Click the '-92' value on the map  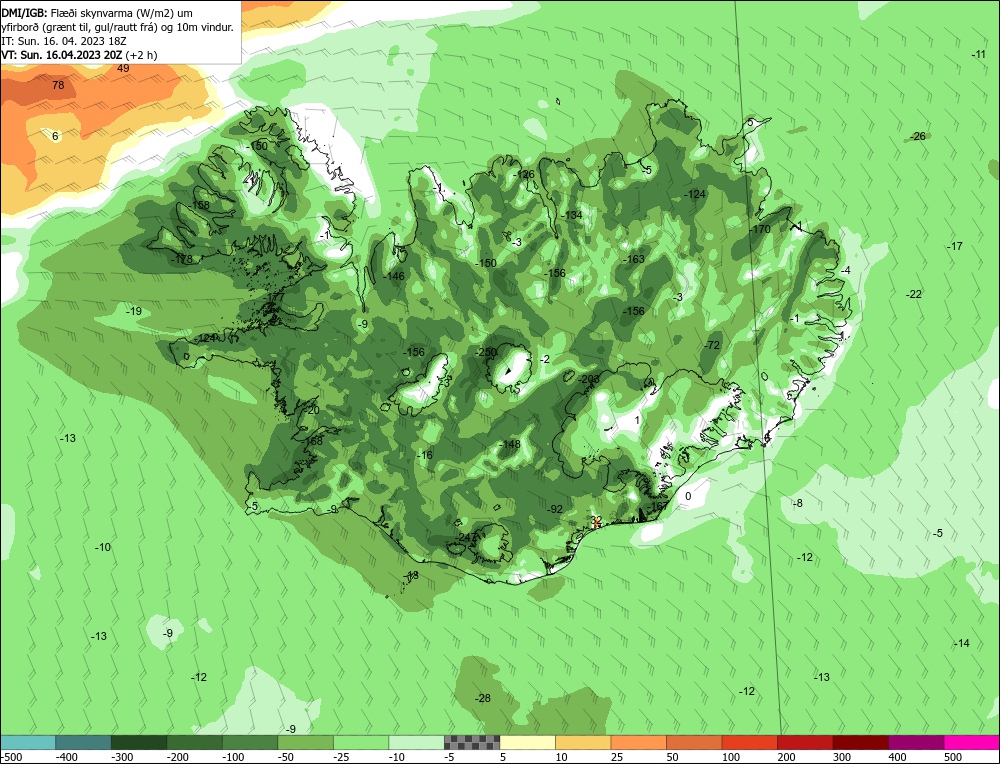[555, 509]
